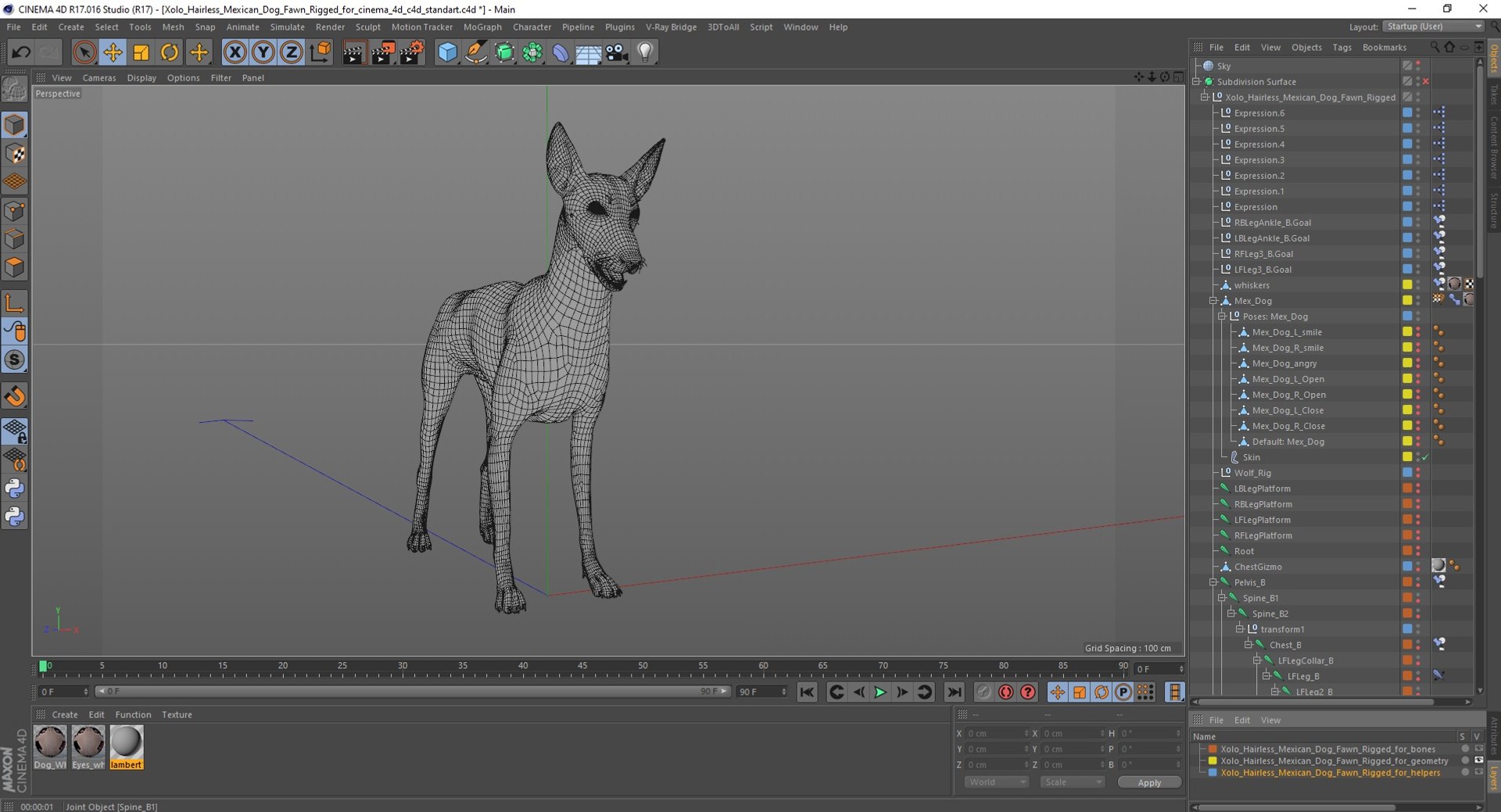Image resolution: width=1501 pixels, height=812 pixels.
Task: Toggle Z axis lock
Action: click(x=292, y=52)
